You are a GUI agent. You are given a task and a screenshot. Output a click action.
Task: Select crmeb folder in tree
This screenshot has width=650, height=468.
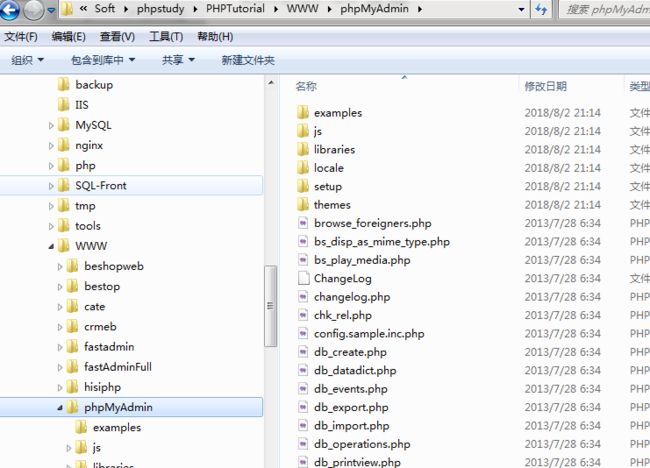click(x=91, y=326)
